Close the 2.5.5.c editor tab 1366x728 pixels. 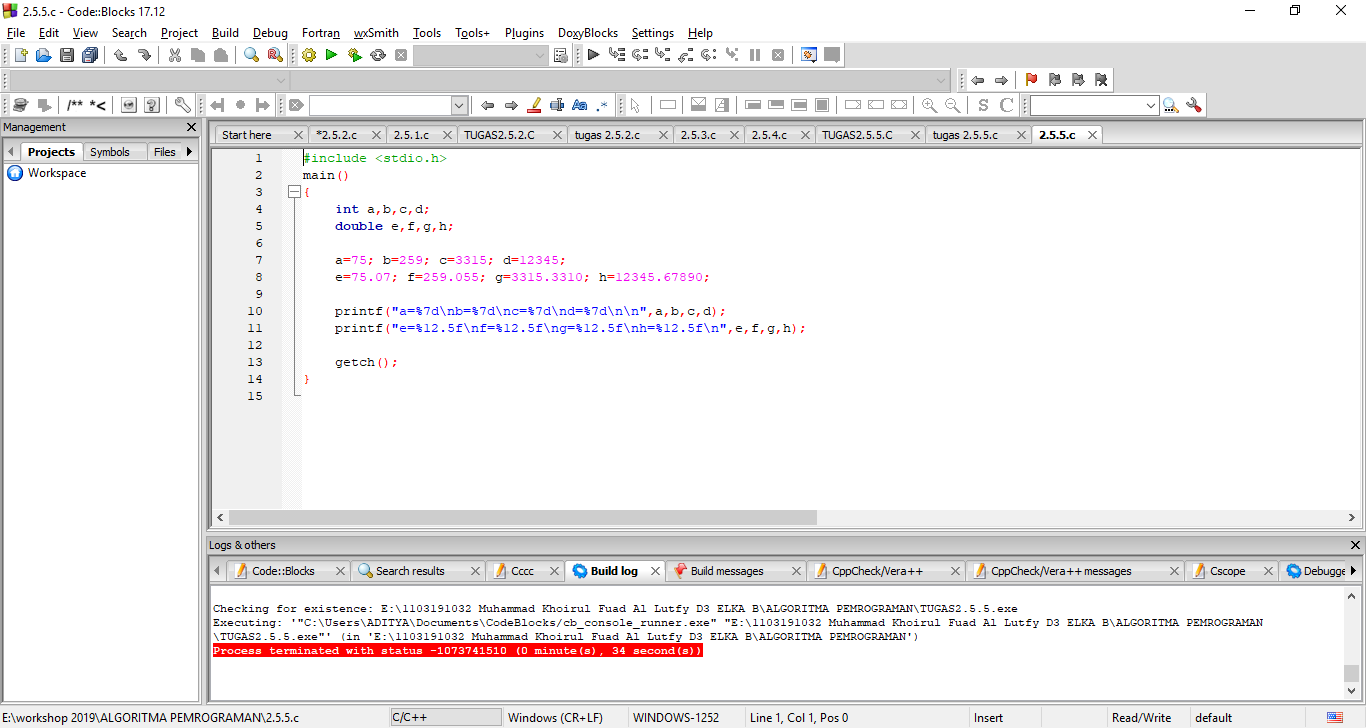click(1092, 135)
